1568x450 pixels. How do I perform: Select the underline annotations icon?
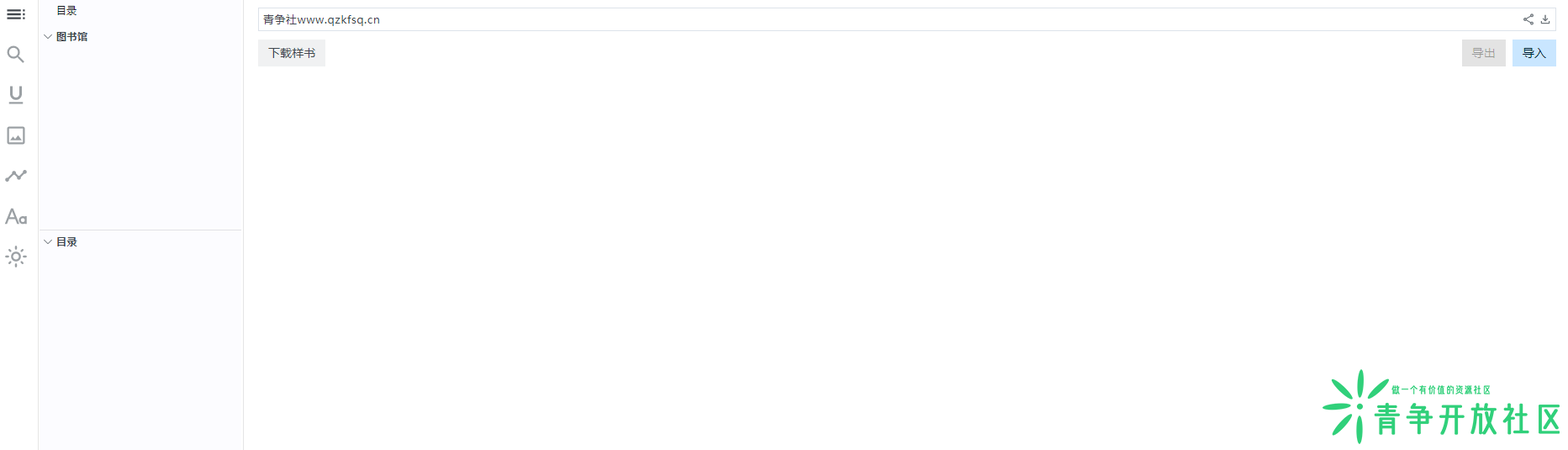pyautogui.click(x=16, y=95)
